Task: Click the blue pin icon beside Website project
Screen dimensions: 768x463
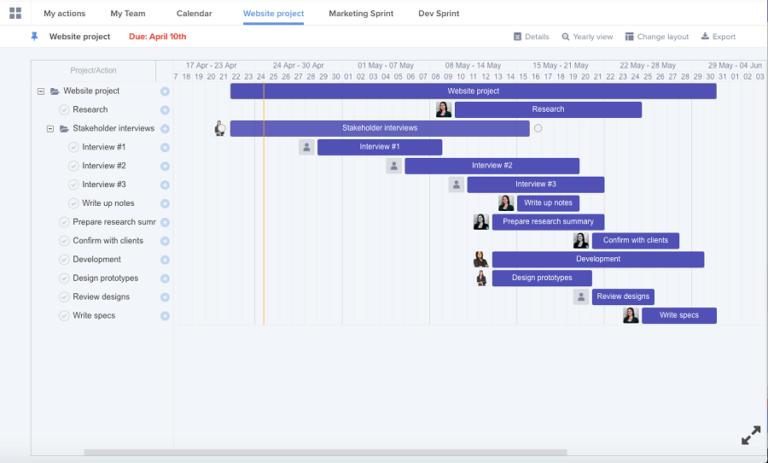Action: (35, 37)
